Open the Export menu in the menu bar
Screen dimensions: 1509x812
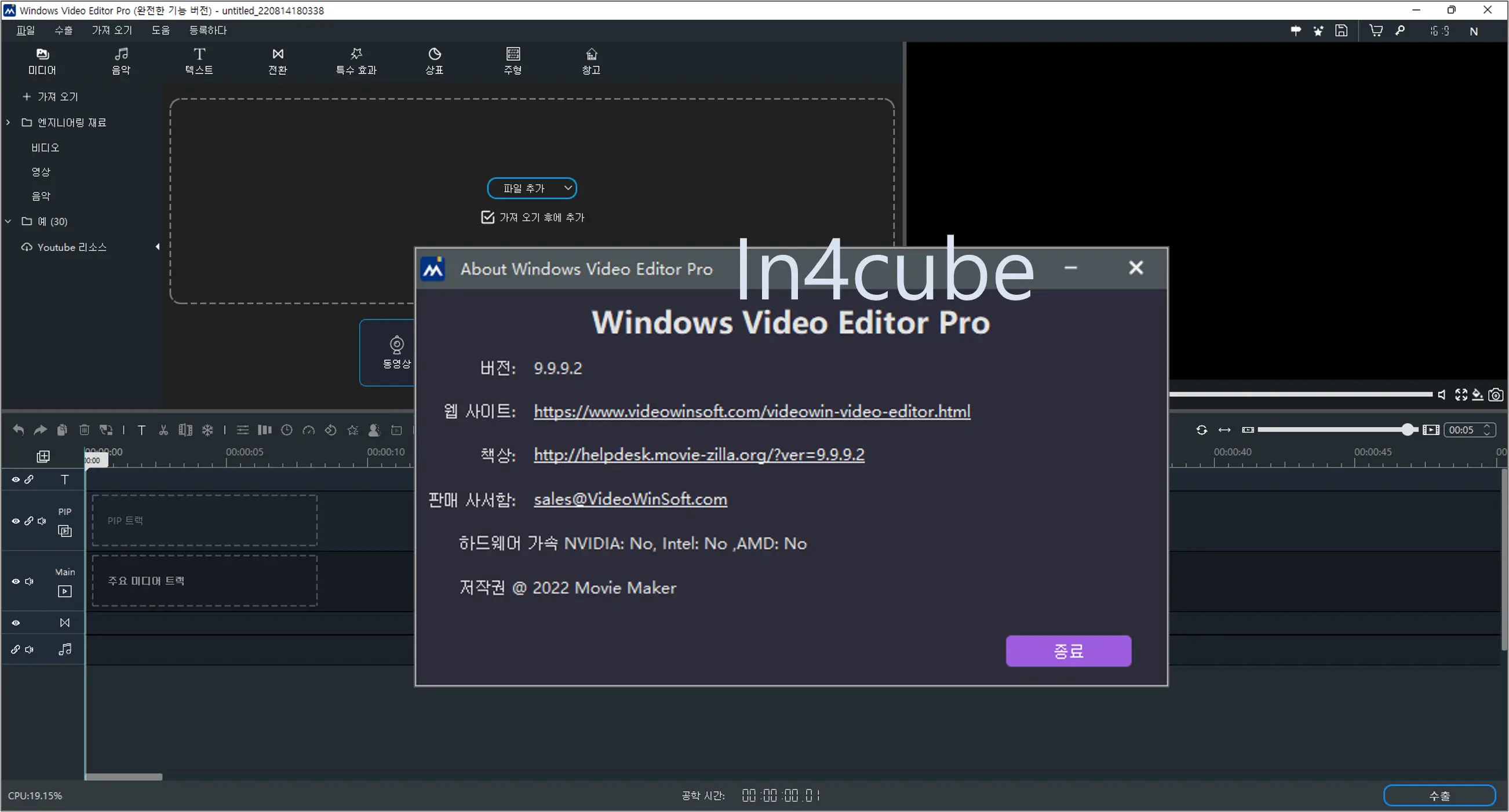point(63,30)
